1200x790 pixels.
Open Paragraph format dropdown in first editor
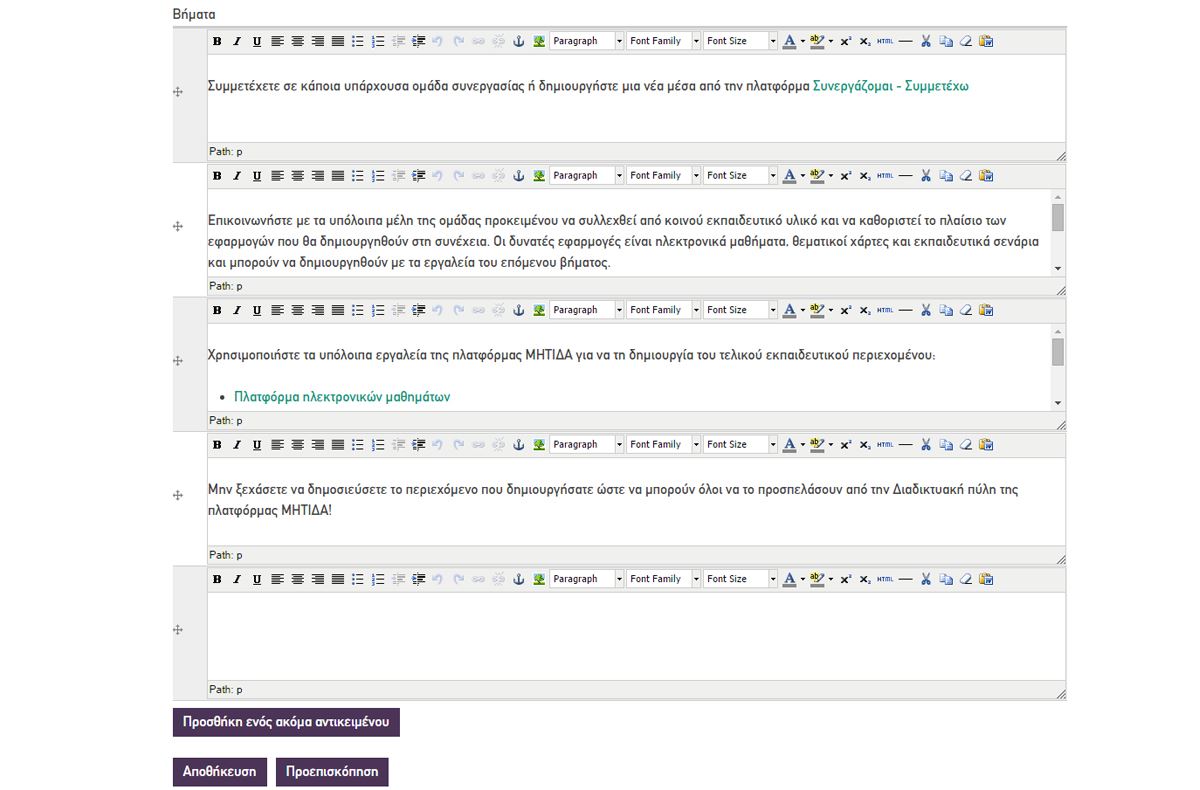click(586, 41)
